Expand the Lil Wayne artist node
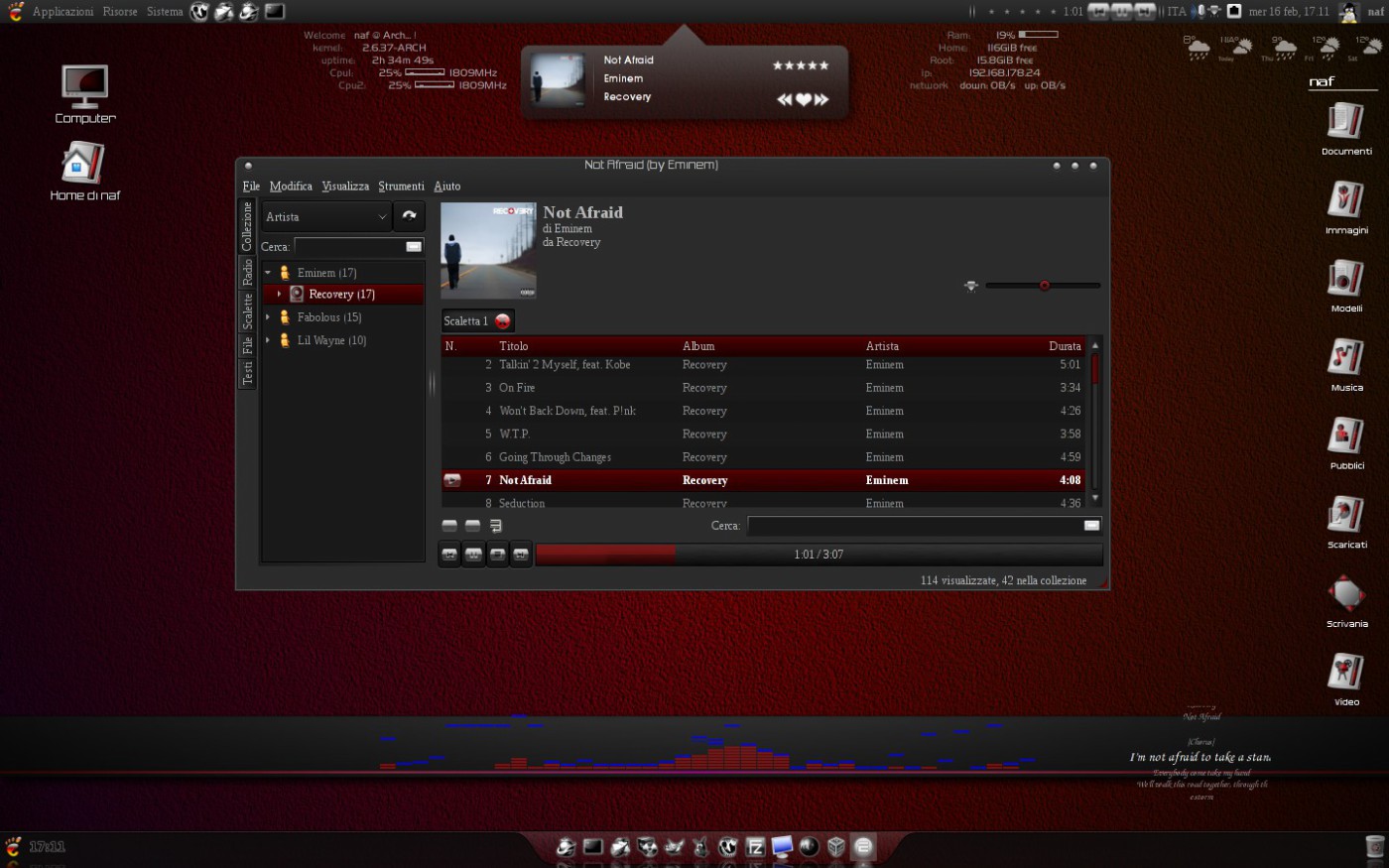The height and width of the screenshot is (868, 1389). 268,340
